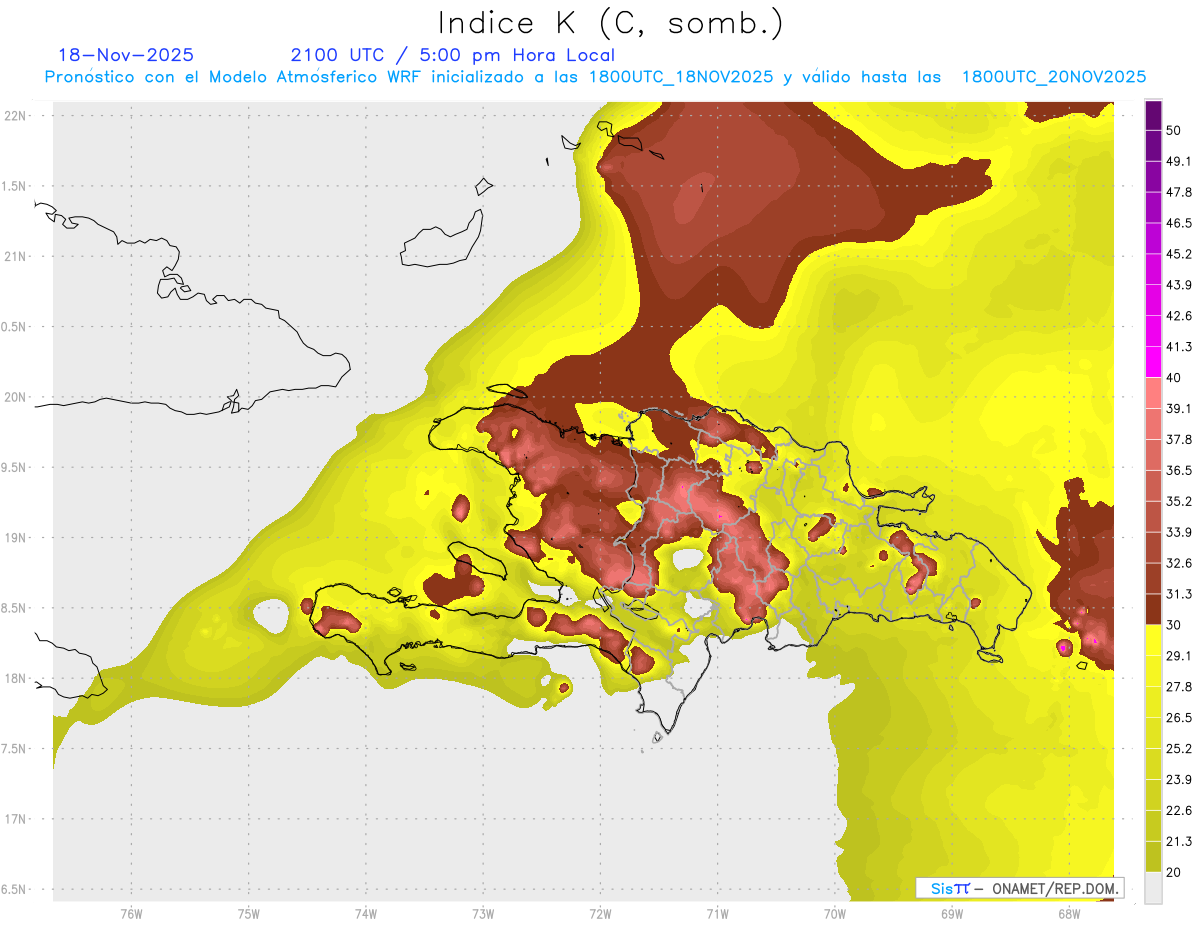
Task: Pick the olive swatch between 20 and 21.3
Action: [1153, 856]
